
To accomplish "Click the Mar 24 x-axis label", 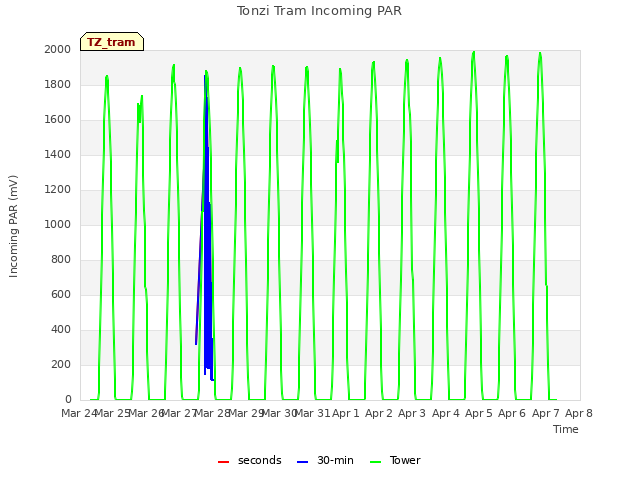I will tap(79, 413).
